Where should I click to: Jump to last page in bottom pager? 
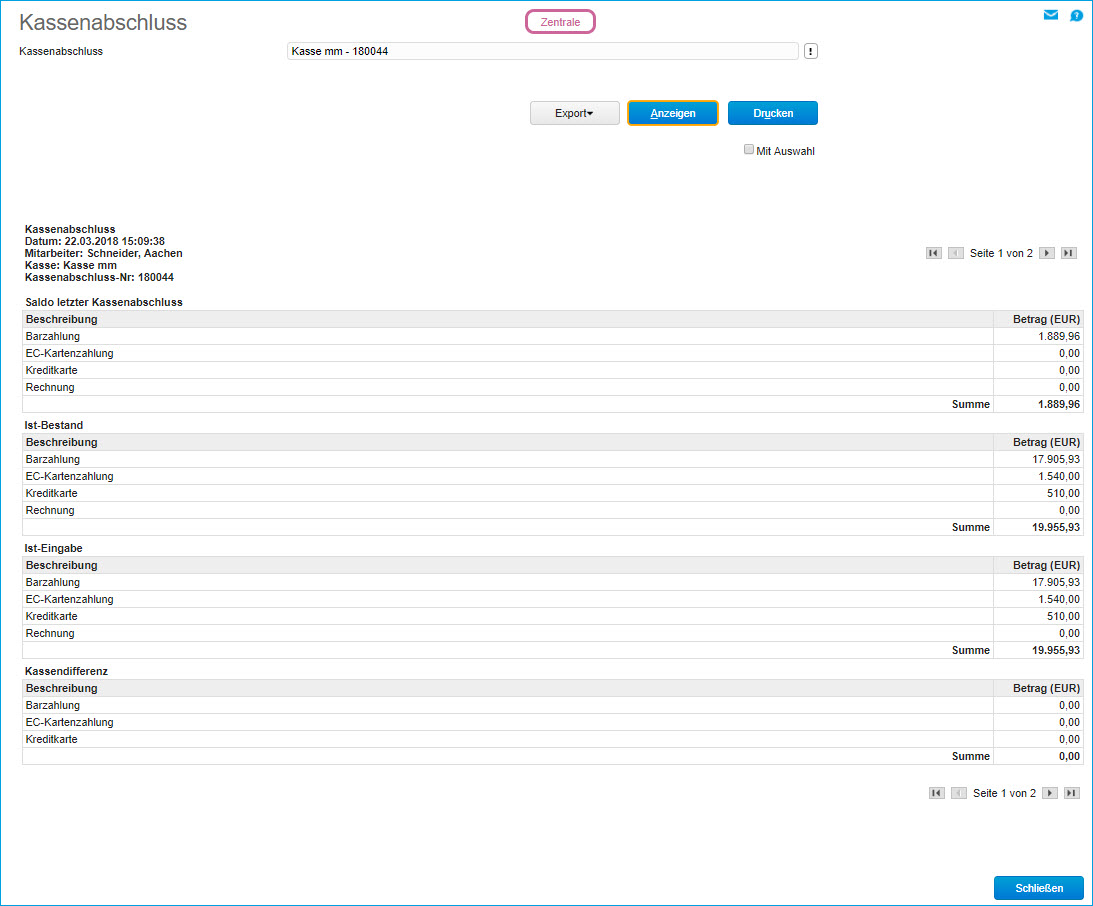(x=1072, y=793)
